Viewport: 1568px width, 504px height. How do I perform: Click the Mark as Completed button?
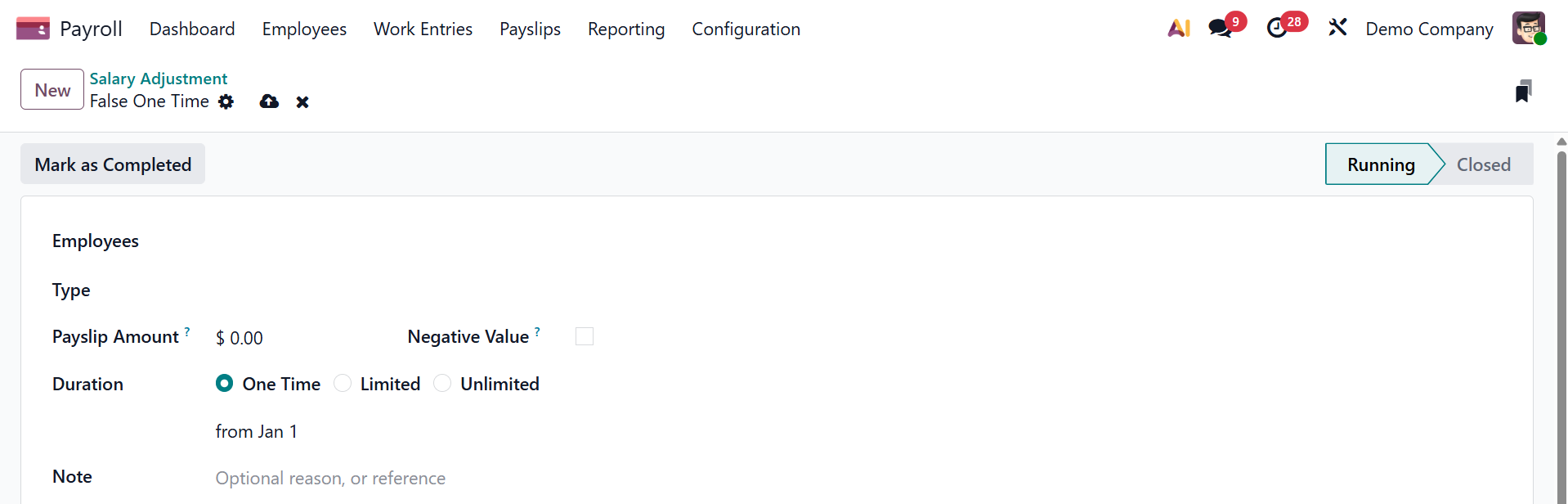pyautogui.click(x=113, y=164)
